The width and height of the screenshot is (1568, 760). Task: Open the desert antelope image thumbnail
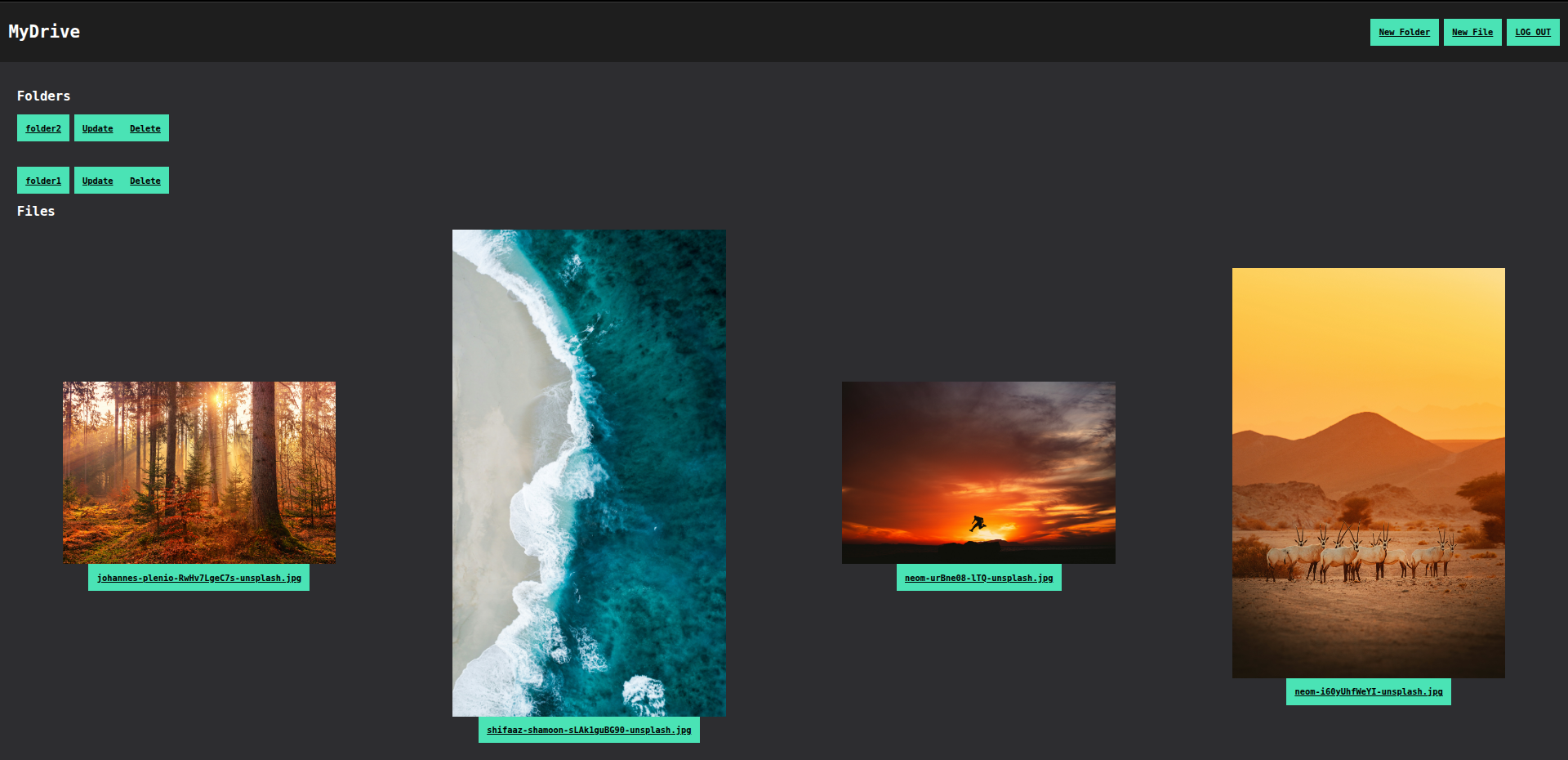tap(1369, 473)
